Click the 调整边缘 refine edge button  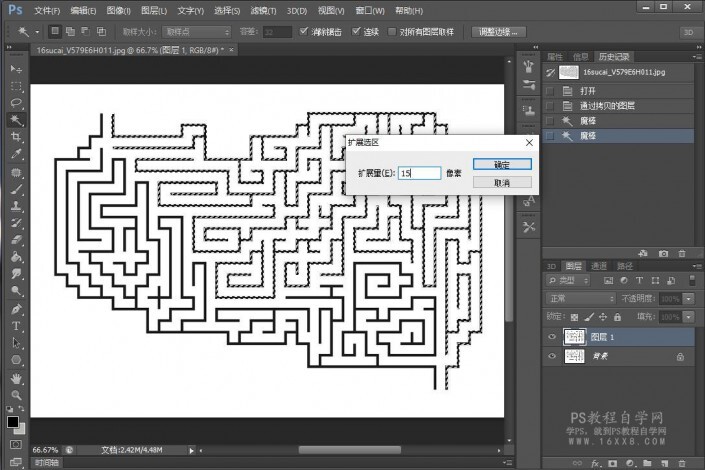[500, 31]
